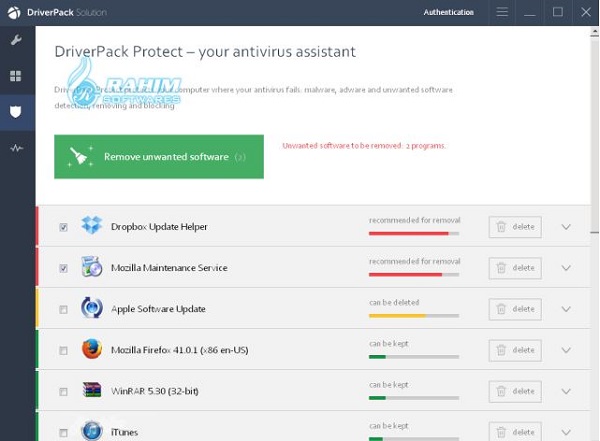Open the diagnostics pulse icon in sidebar

pos(16,148)
